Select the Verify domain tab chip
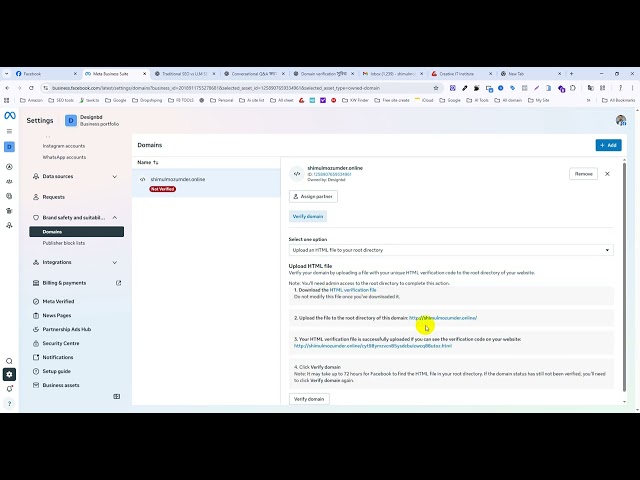The height and width of the screenshot is (480, 640). tap(308, 216)
